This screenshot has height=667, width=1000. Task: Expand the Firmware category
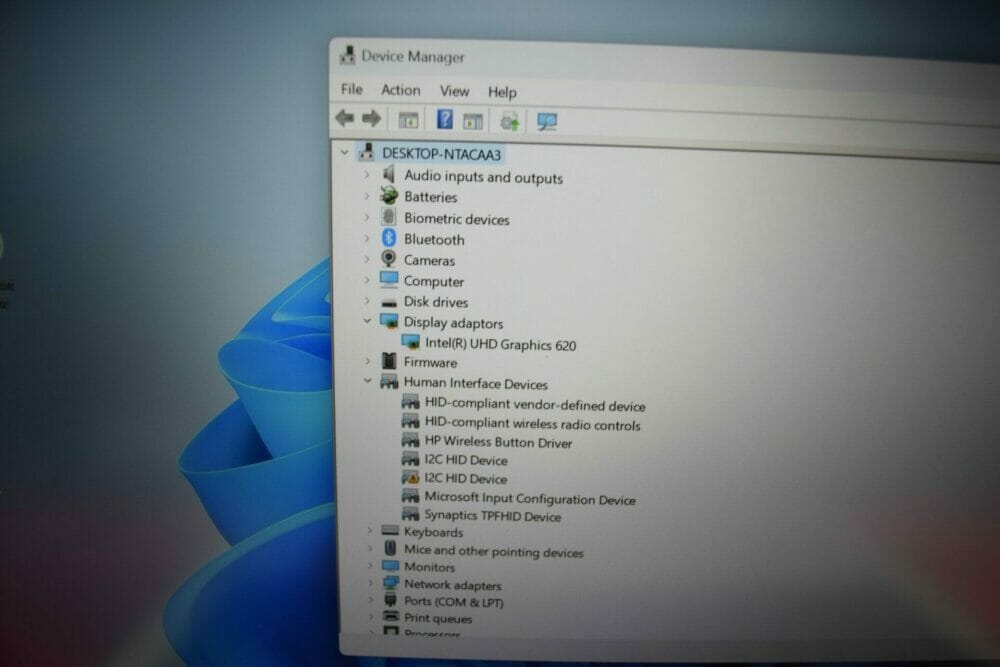(367, 361)
